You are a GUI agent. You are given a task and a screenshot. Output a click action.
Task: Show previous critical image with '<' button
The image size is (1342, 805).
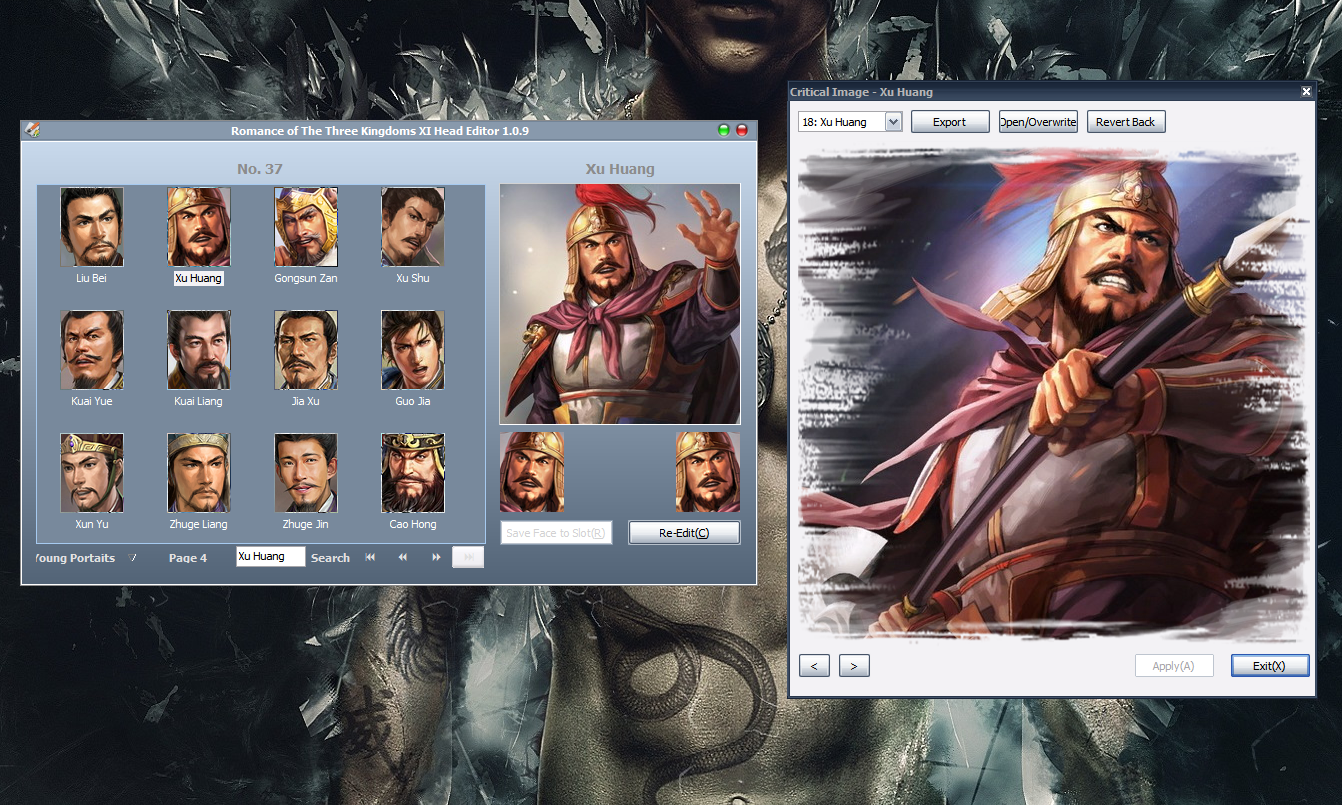click(x=814, y=666)
